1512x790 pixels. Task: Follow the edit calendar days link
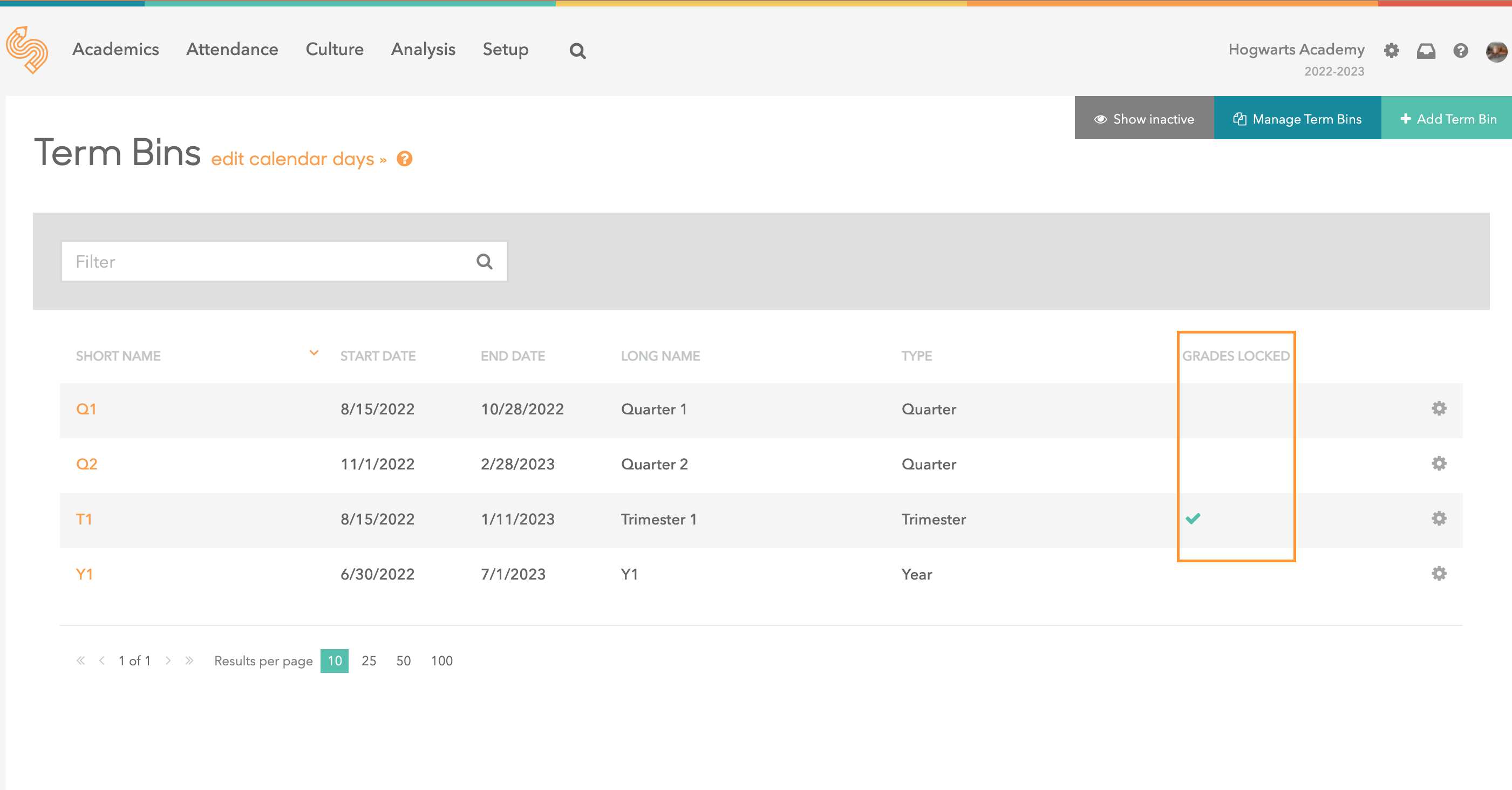point(299,159)
